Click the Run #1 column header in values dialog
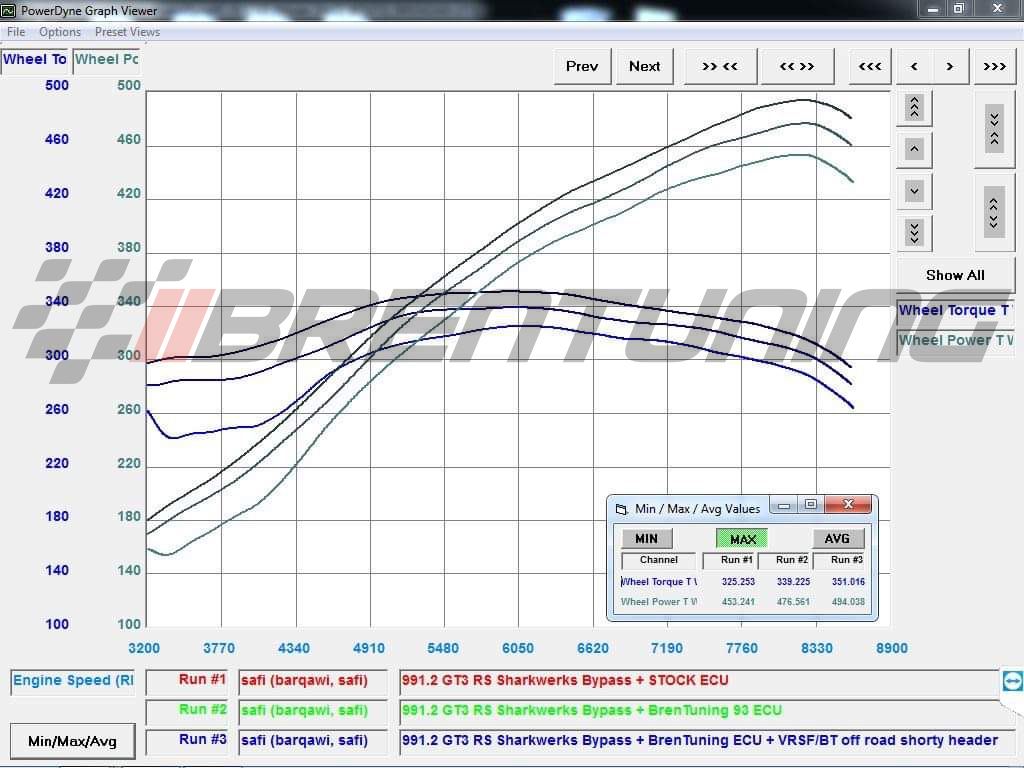The image size is (1024, 768). coord(728,560)
